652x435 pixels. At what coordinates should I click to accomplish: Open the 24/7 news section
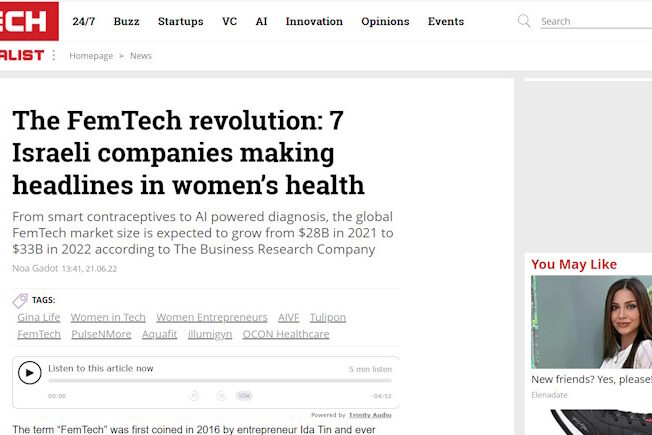(x=84, y=21)
